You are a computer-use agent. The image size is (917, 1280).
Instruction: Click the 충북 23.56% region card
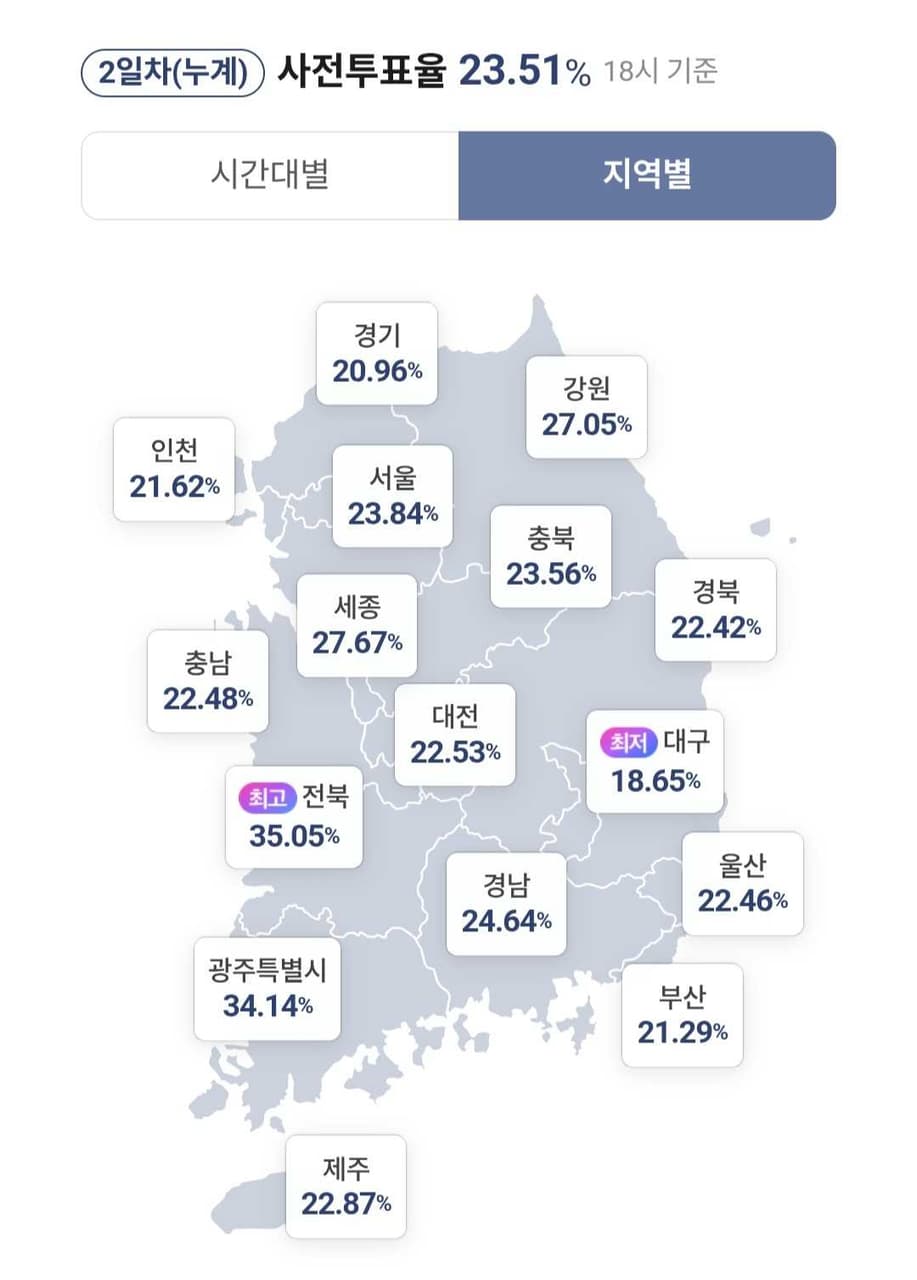tap(551, 556)
